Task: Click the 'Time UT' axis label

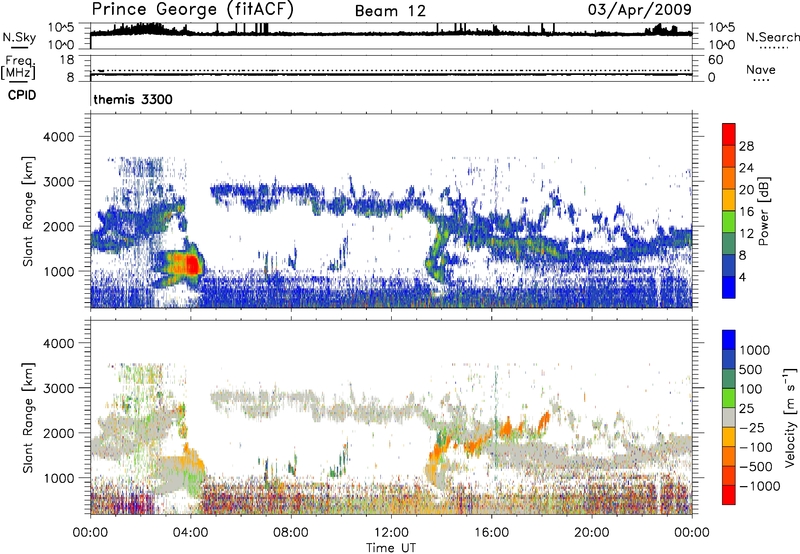Action: coord(391,548)
